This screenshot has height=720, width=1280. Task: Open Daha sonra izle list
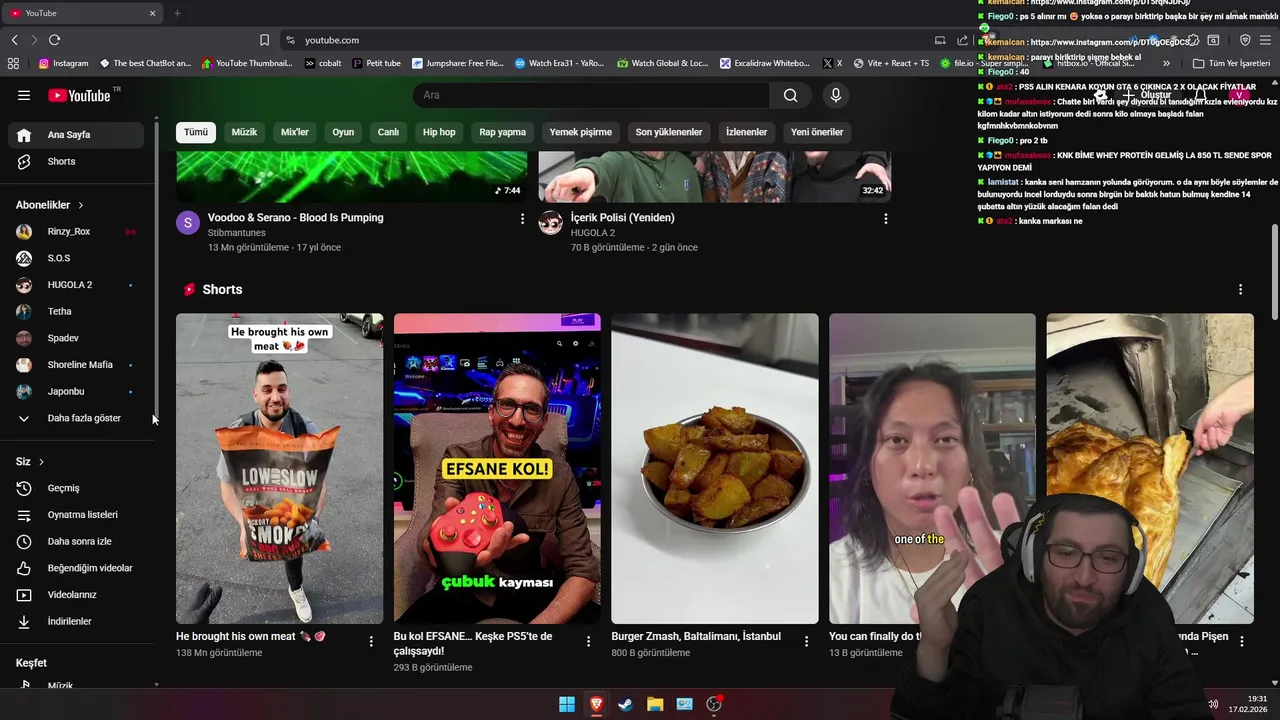click(76, 541)
